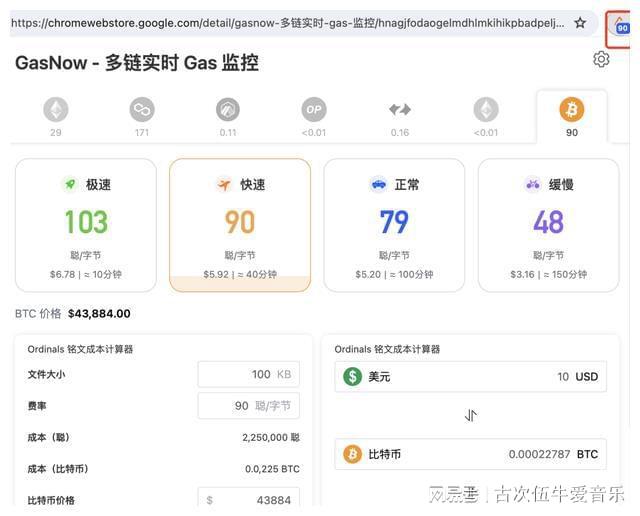Click the $6.78 | ≈ 10分钟 estimate text
Screen dimensions: 640x516
pos(86,274)
